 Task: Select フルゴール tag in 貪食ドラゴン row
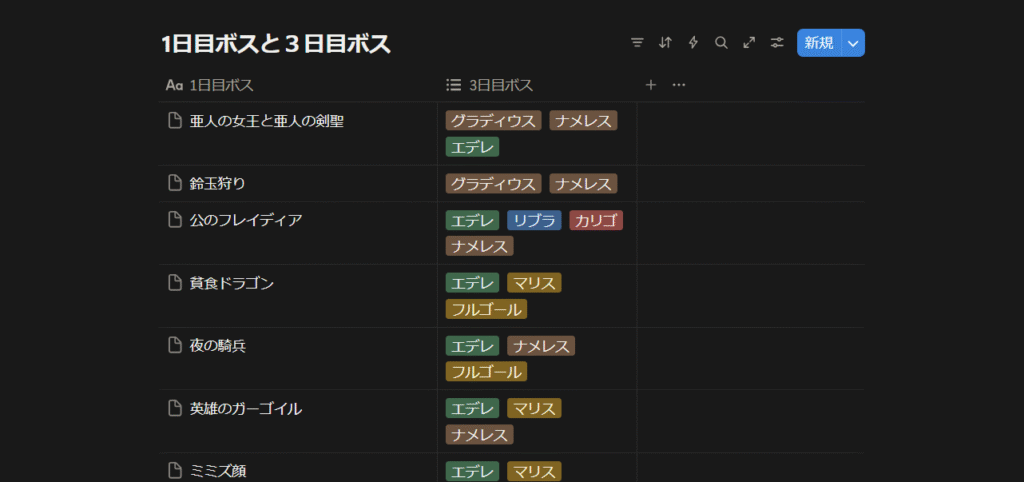click(x=486, y=309)
